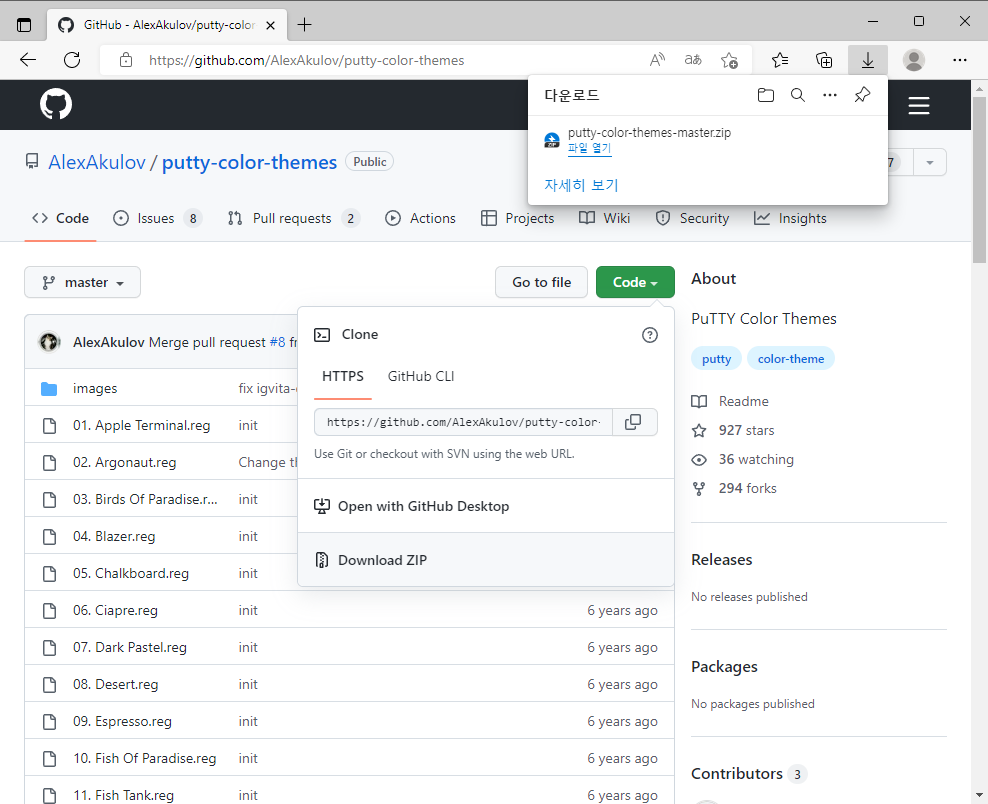Expand the dropdown arrow beside the star button

[x=930, y=163]
